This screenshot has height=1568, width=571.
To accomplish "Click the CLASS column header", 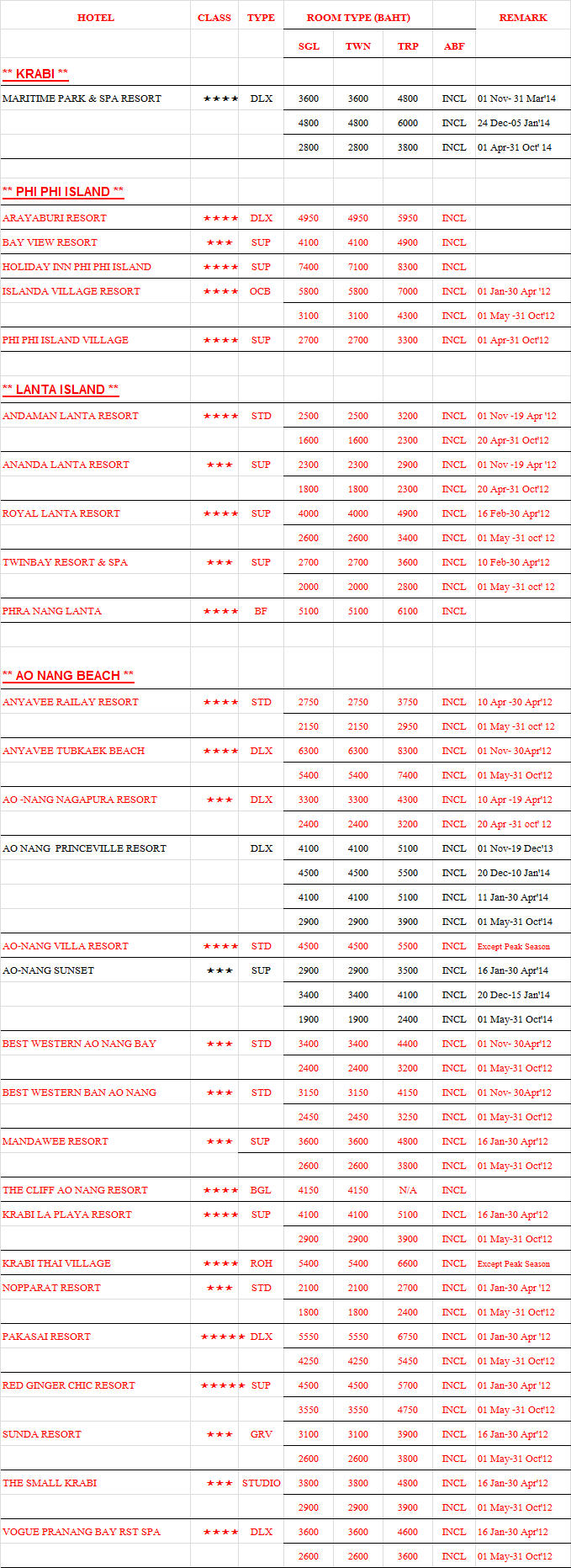I will [x=214, y=18].
